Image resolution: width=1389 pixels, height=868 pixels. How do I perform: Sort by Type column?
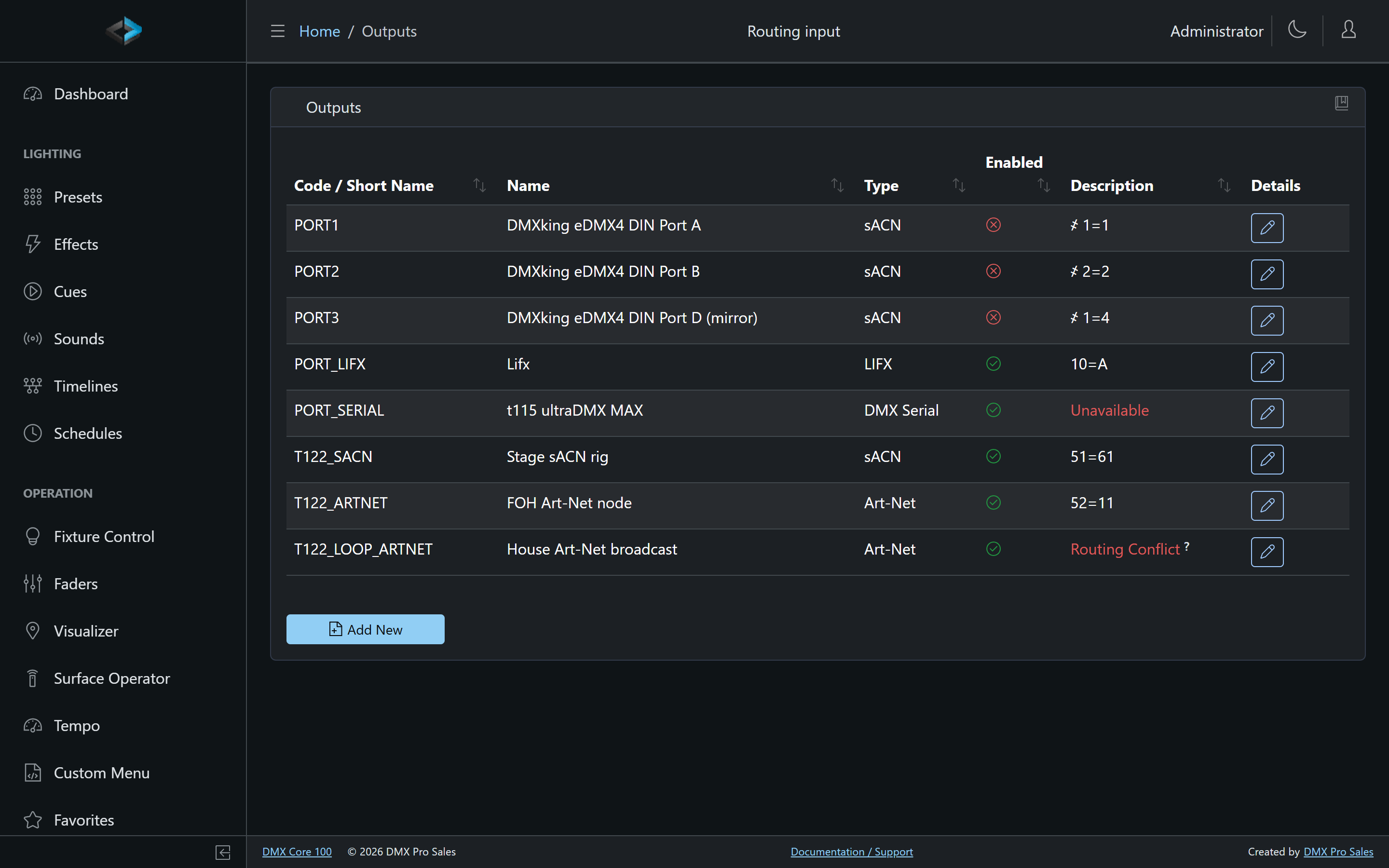click(x=959, y=186)
